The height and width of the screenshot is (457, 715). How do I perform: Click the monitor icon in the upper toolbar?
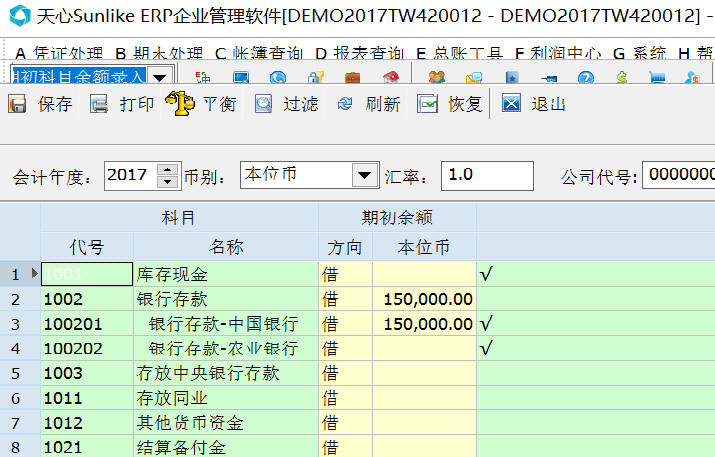241,78
